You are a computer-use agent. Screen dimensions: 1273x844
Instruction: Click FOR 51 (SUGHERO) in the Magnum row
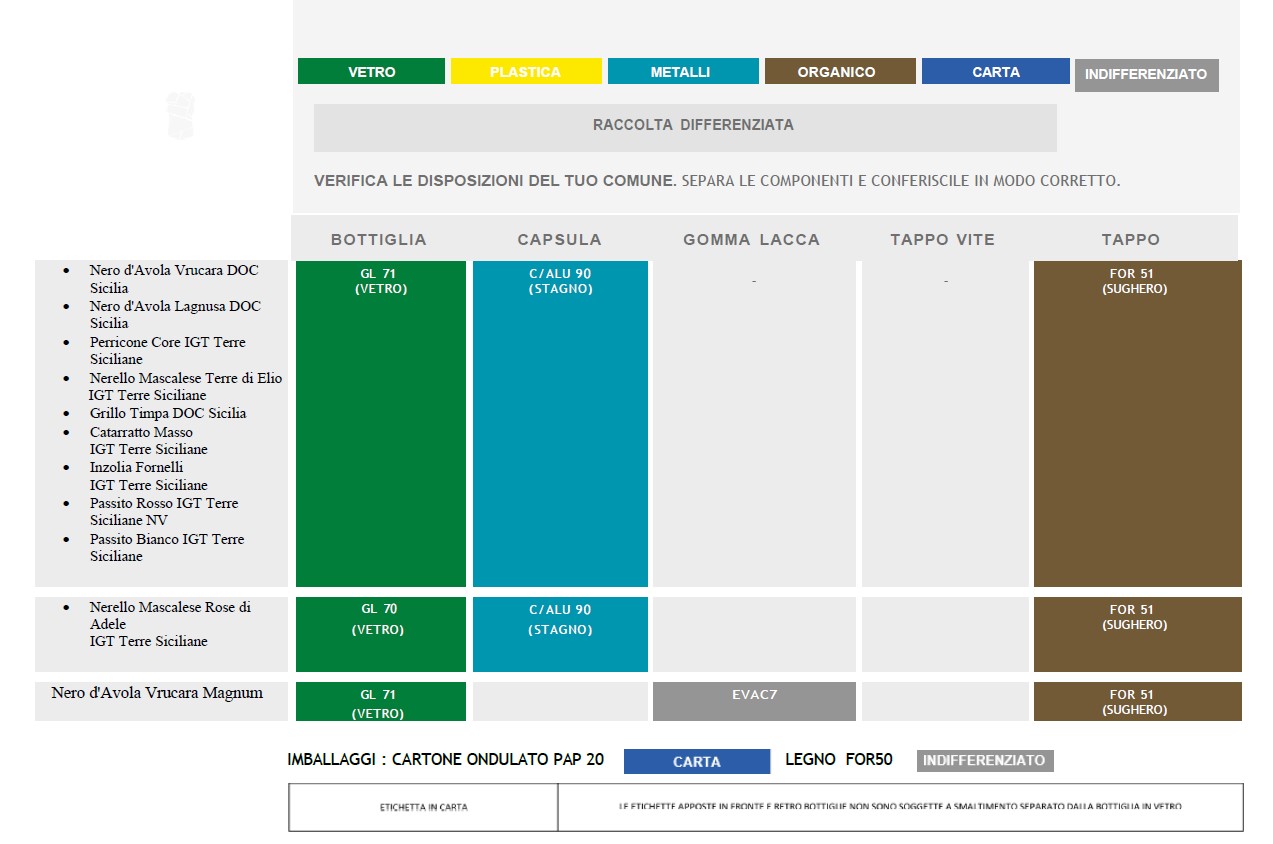point(1138,701)
